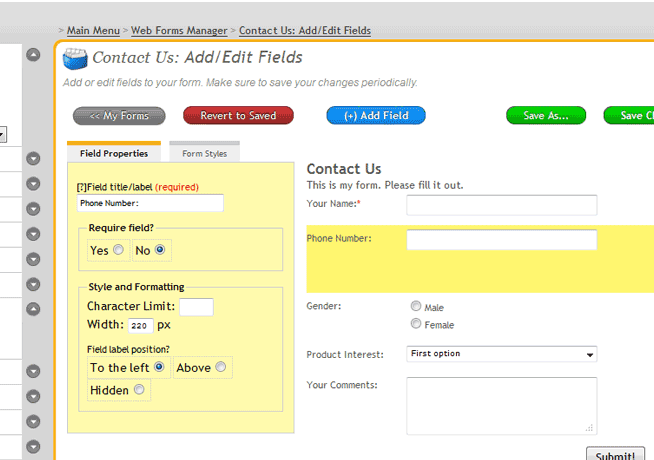Choose the 'Above' field label position

220,368
